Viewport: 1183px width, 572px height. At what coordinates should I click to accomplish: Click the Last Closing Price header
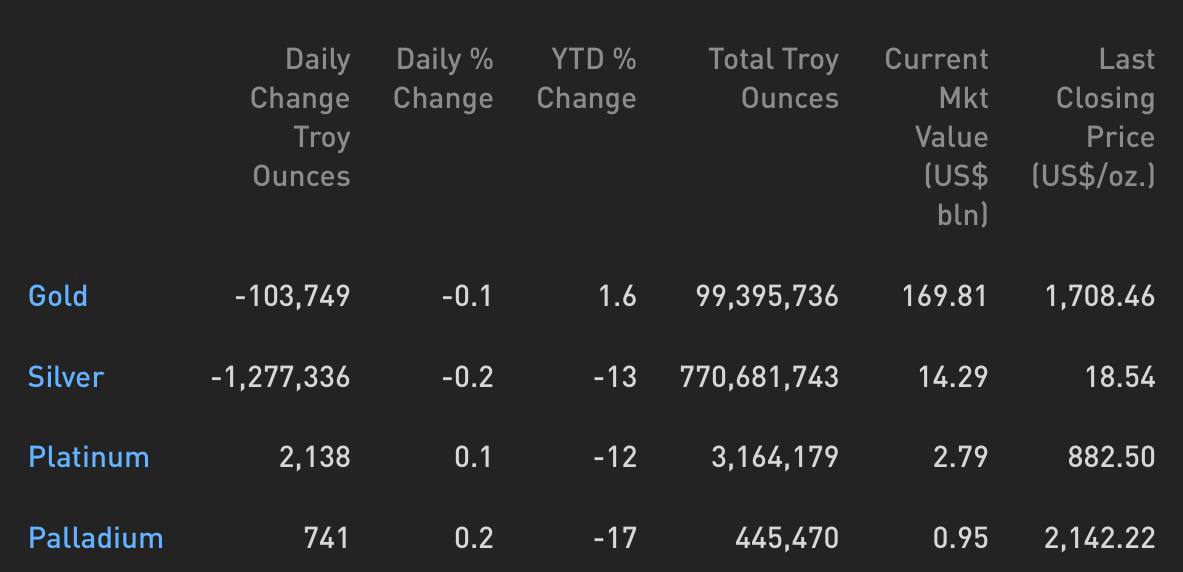(1093, 118)
